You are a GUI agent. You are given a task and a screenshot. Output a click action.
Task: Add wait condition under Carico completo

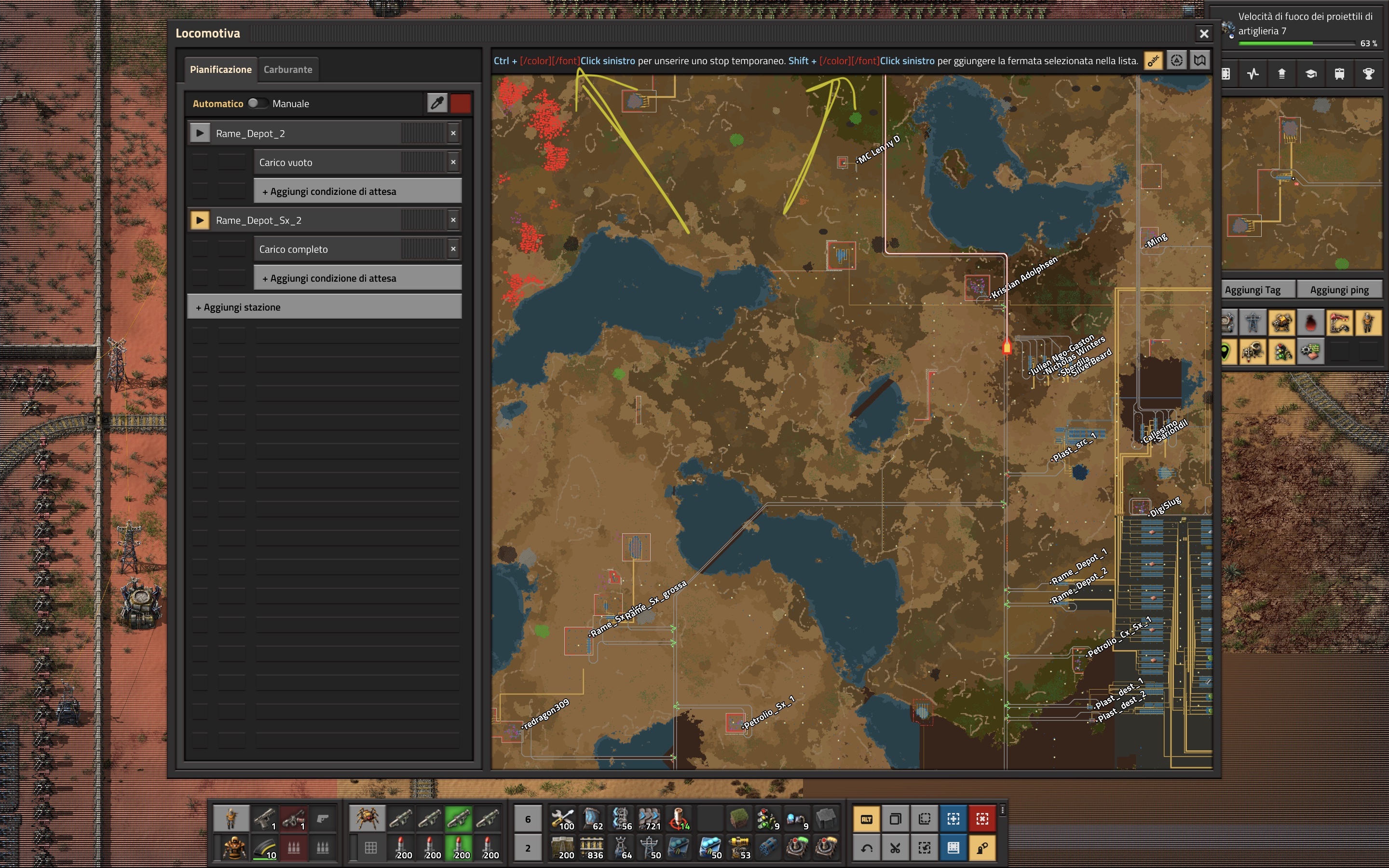(x=357, y=278)
